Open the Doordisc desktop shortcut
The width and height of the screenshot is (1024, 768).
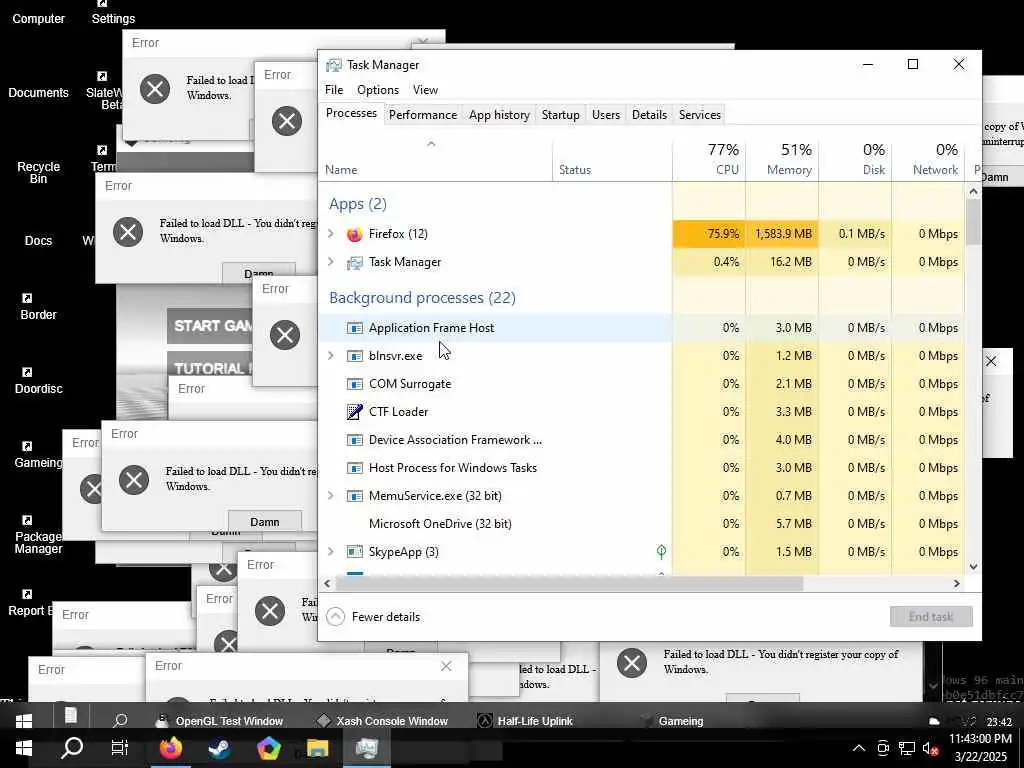(39, 381)
